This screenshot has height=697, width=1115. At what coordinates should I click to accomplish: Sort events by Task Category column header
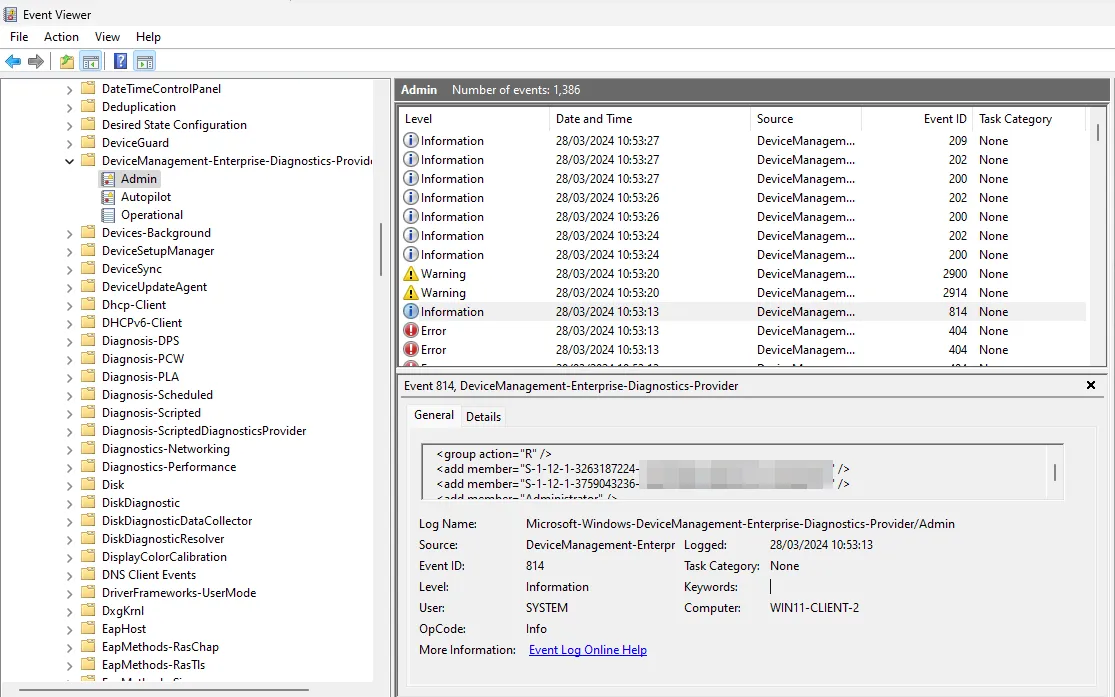click(1029, 119)
